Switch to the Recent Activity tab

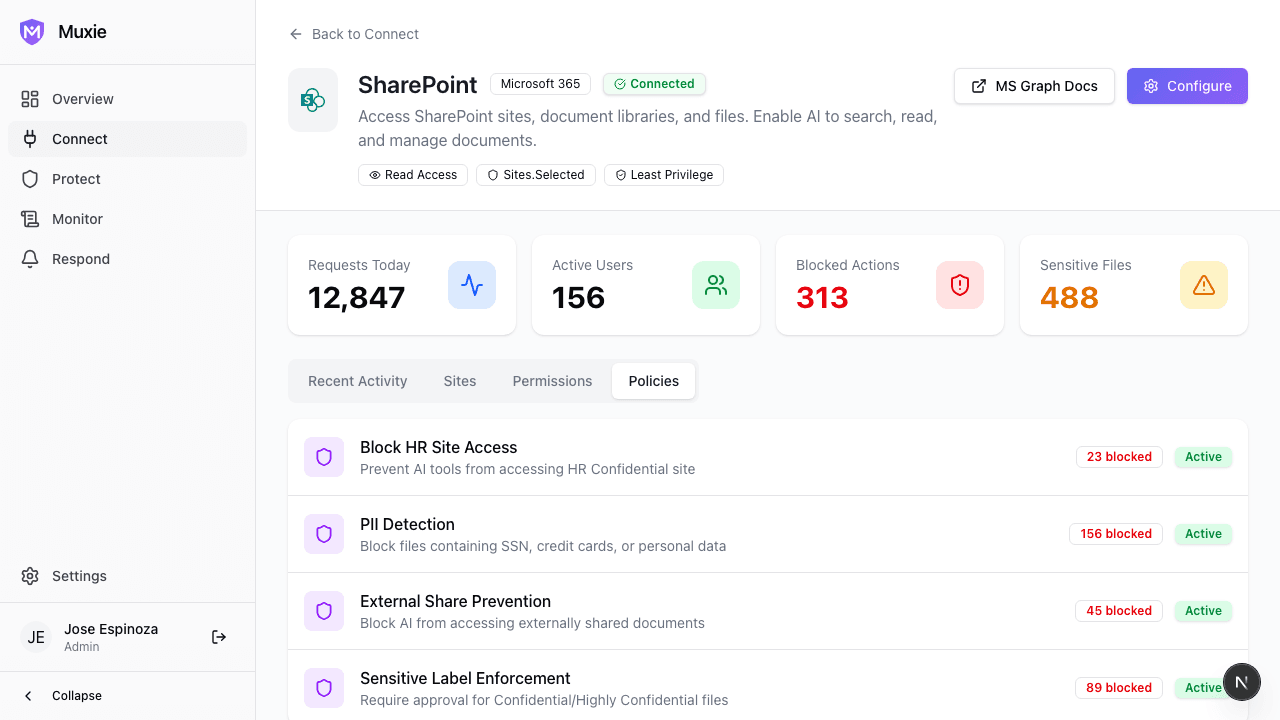pyautogui.click(x=358, y=381)
